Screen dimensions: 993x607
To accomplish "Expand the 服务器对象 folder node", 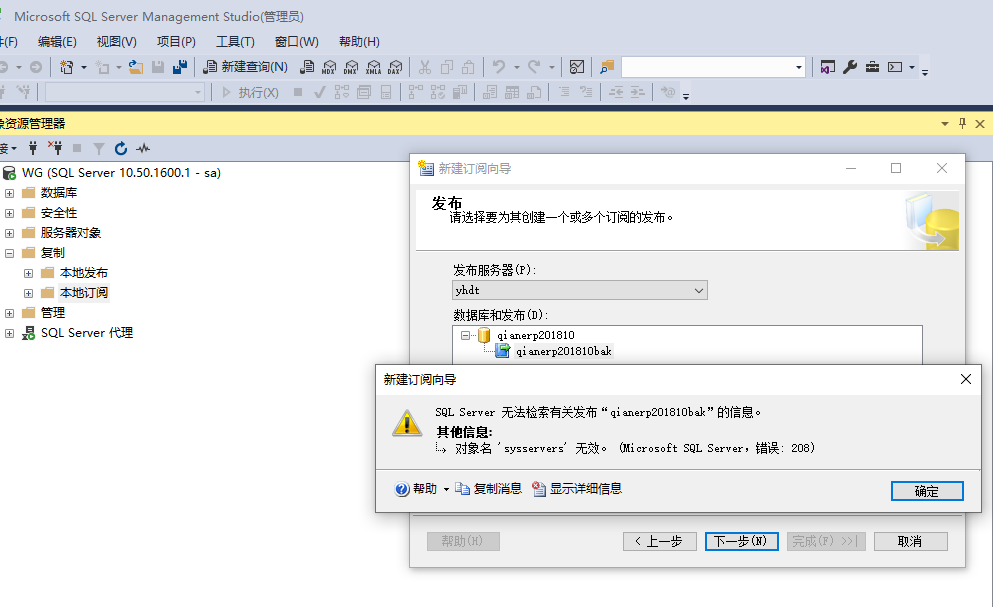I will pos(9,233).
